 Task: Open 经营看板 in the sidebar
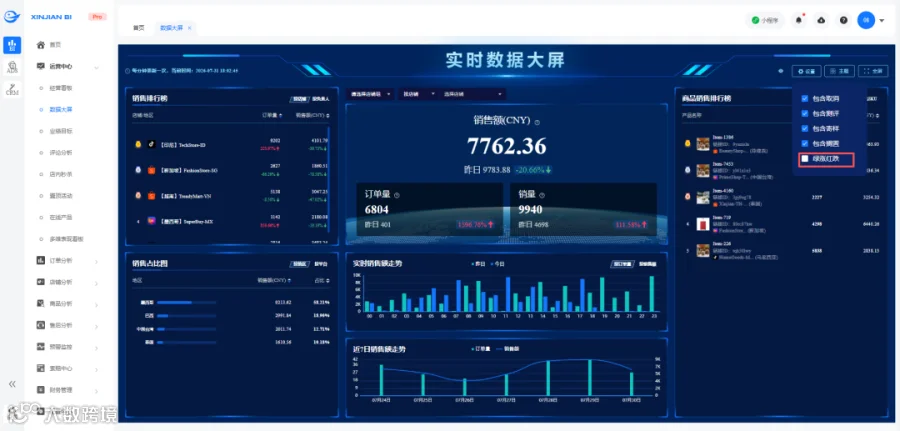61,88
